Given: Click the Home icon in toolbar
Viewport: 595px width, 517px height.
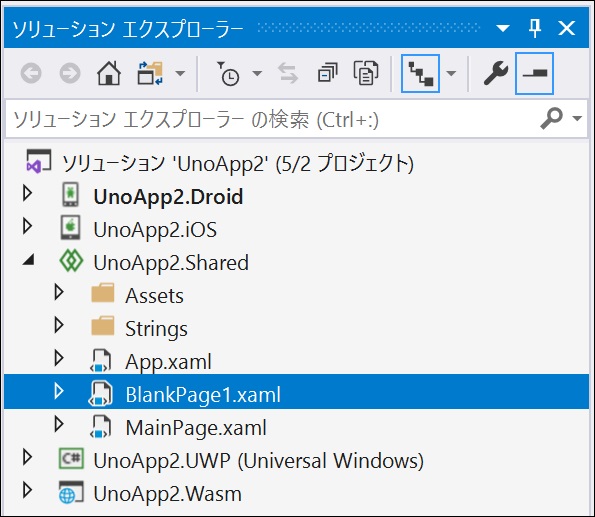Looking at the screenshot, I should click(109, 73).
